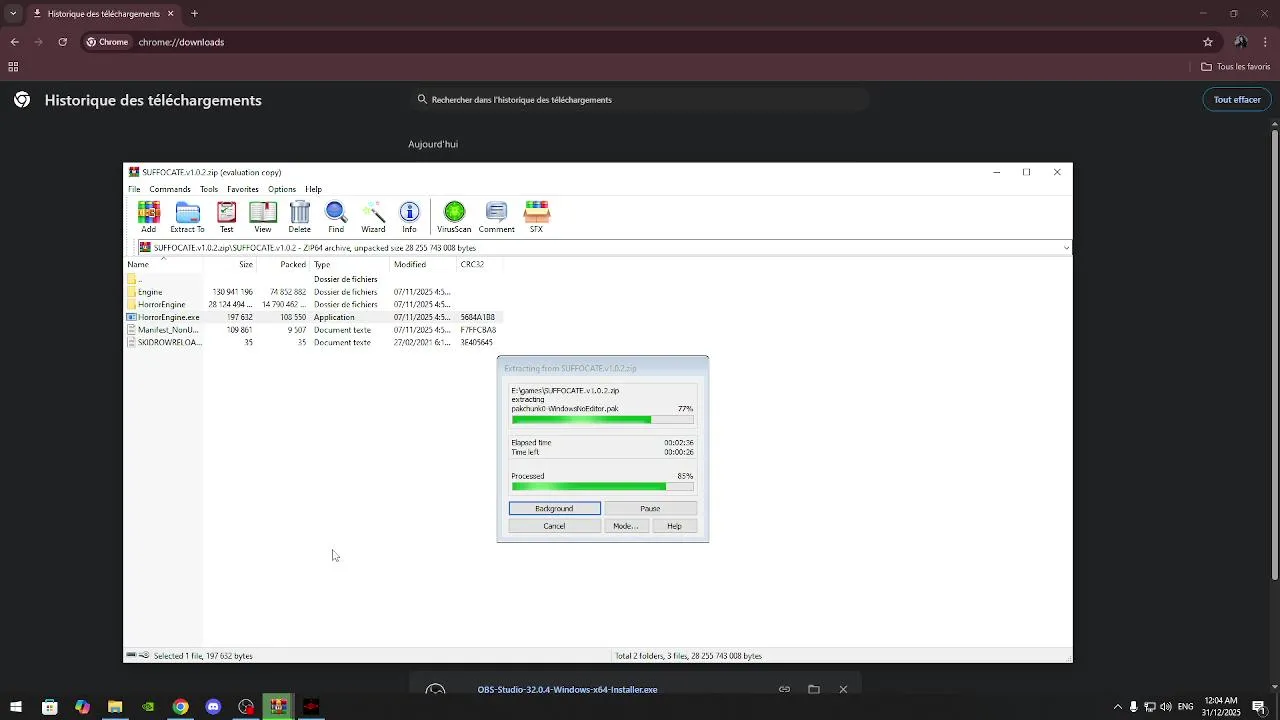Open the Commands menu
Viewport: 1280px width, 720px height.
170,189
